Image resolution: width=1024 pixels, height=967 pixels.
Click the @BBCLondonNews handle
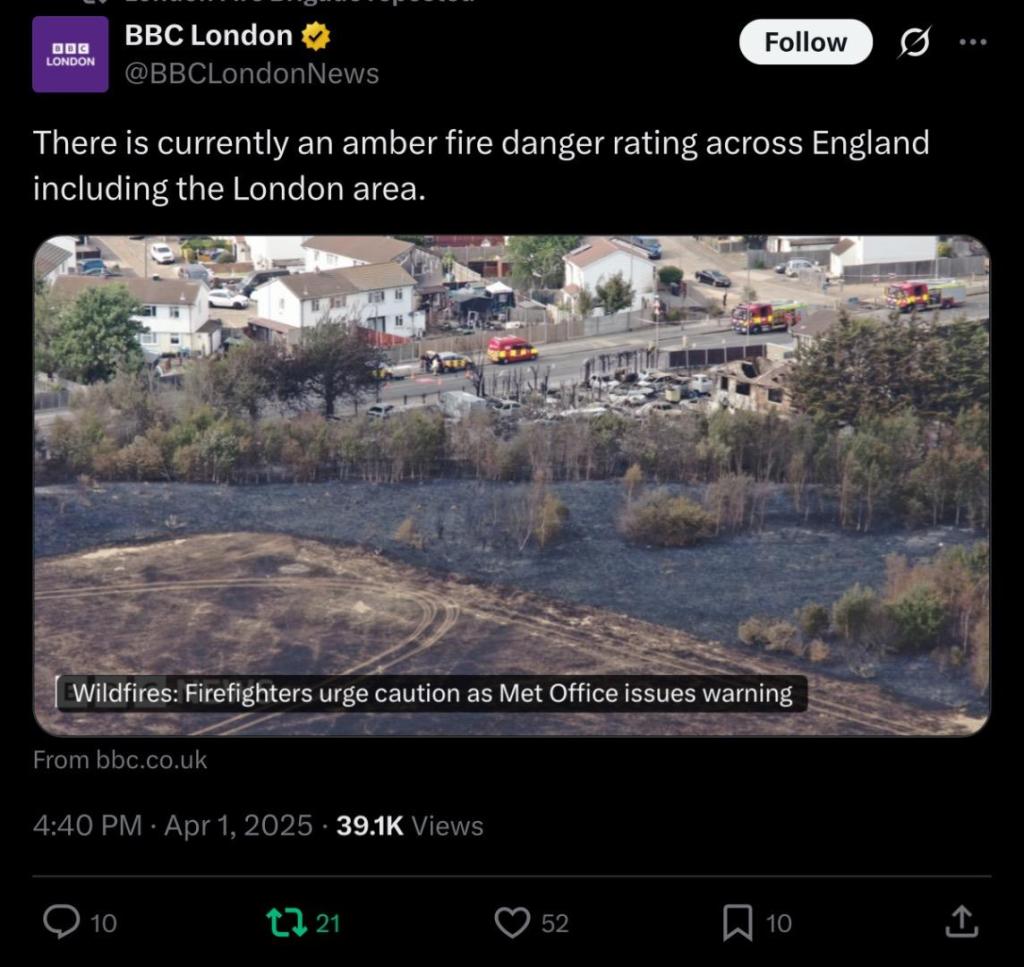[x=251, y=74]
